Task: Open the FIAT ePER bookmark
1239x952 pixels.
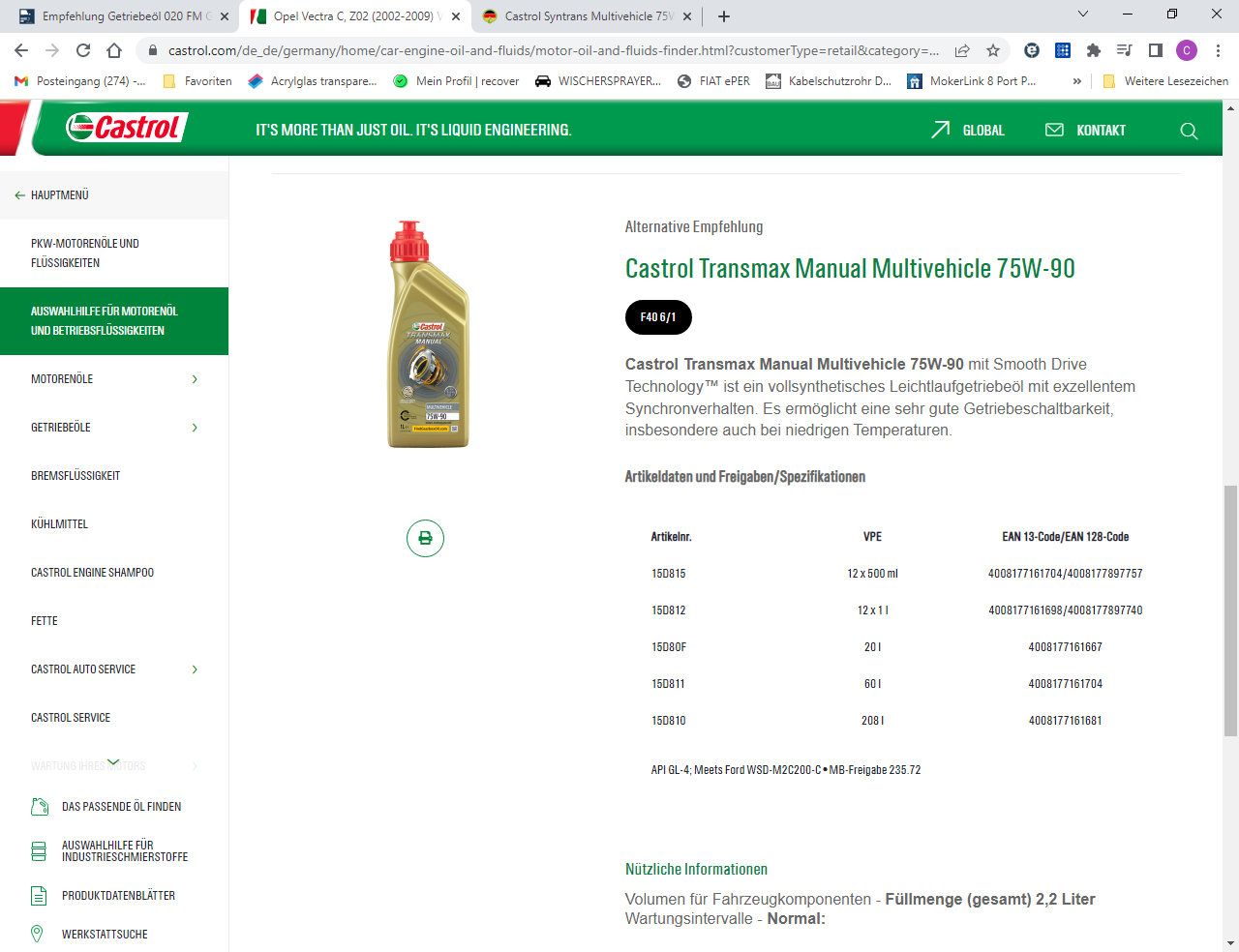Action: click(x=713, y=81)
